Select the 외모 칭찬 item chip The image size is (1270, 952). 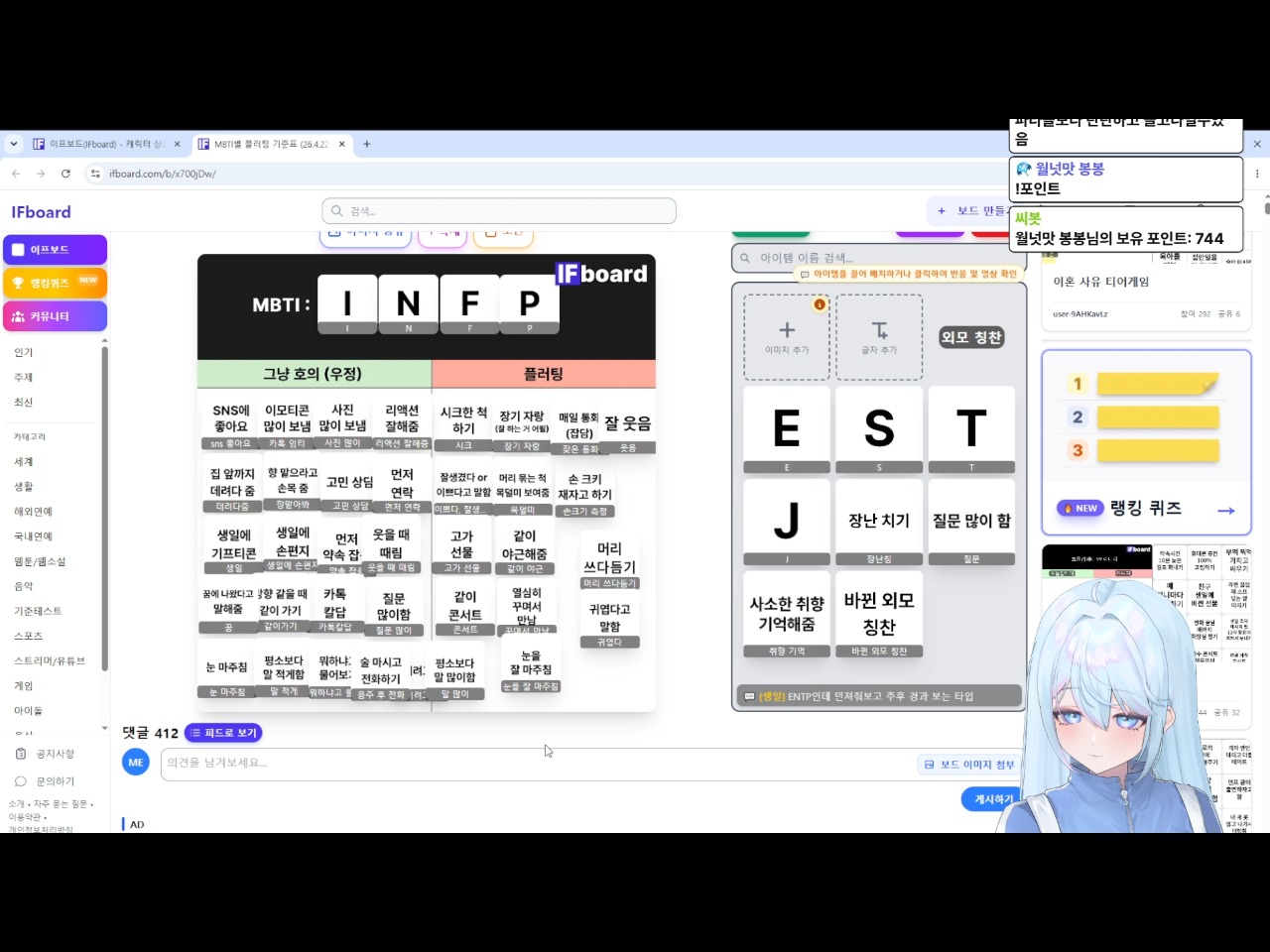pyautogui.click(x=971, y=337)
